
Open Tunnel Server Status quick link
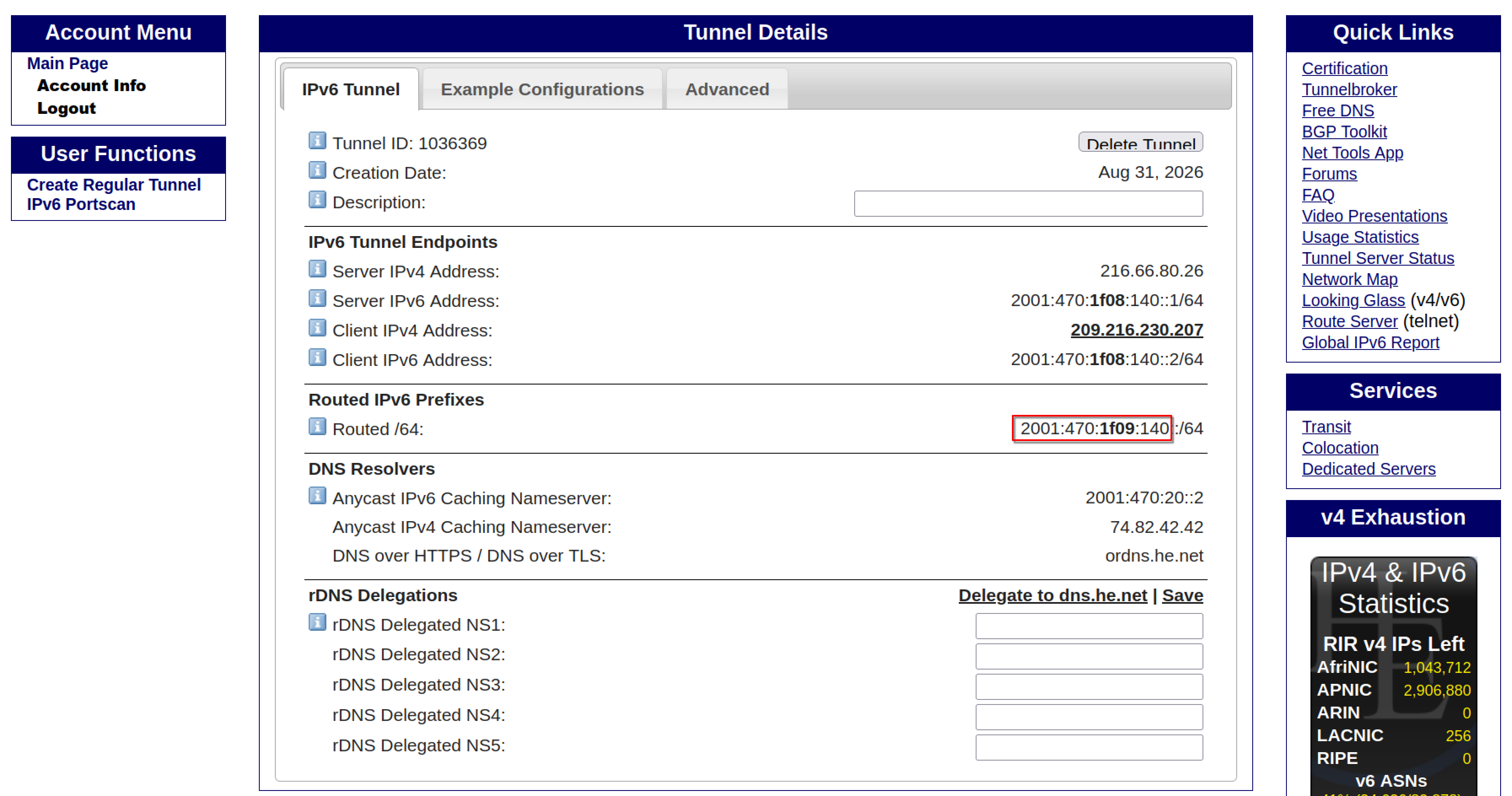point(1377,258)
